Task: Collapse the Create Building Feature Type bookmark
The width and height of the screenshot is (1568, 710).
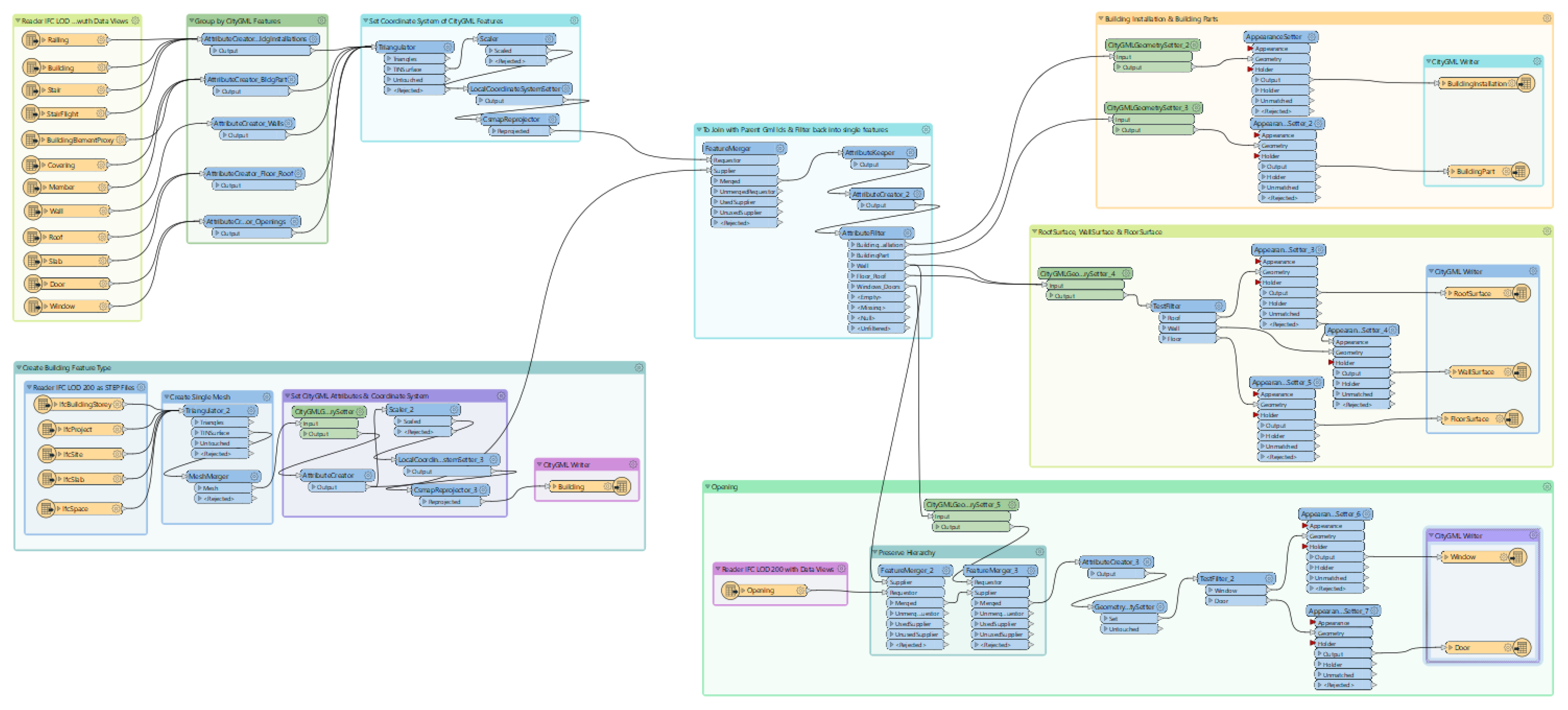Action: [19, 367]
